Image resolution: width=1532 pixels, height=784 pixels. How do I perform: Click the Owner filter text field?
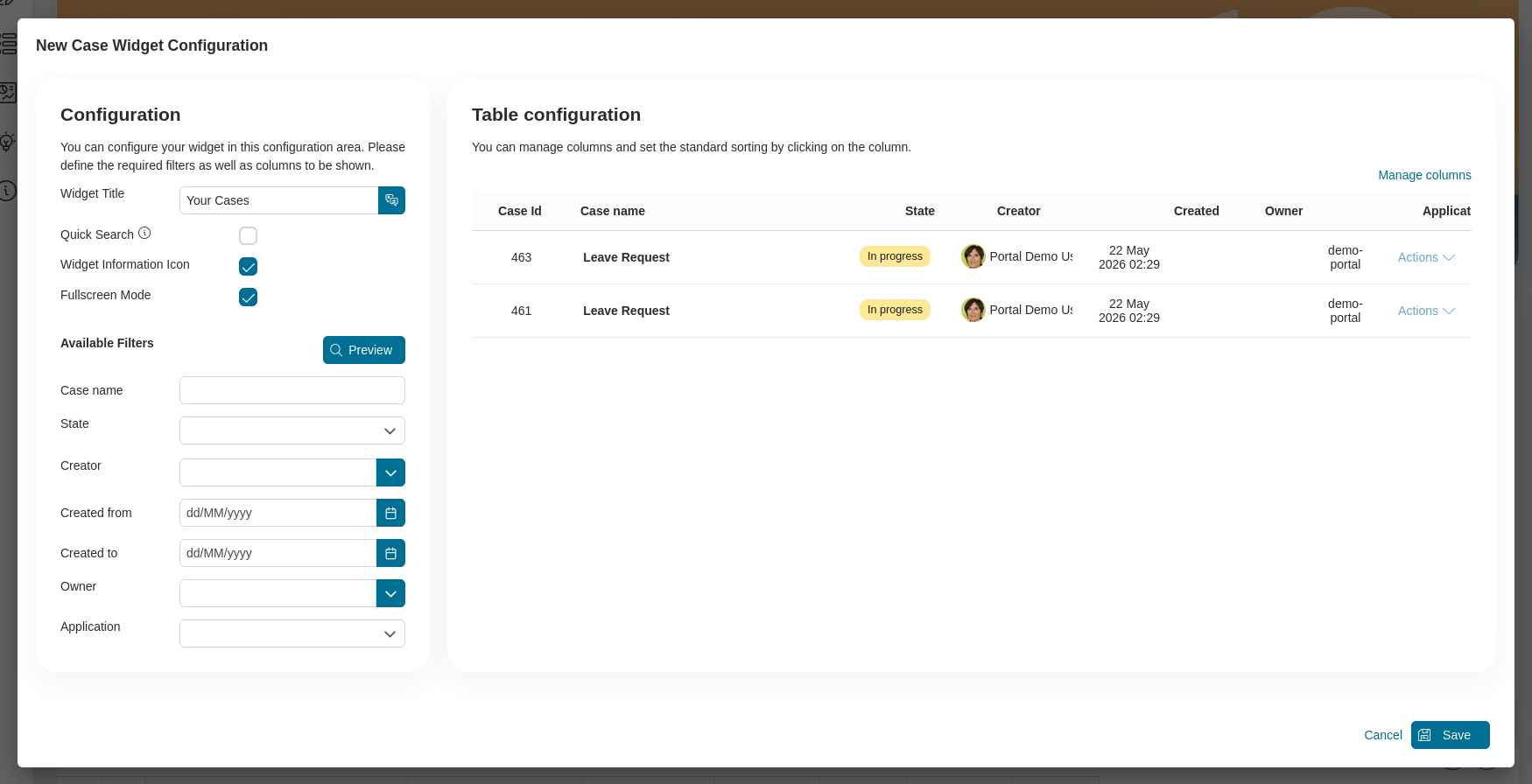pyautogui.click(x=278, y=593)
